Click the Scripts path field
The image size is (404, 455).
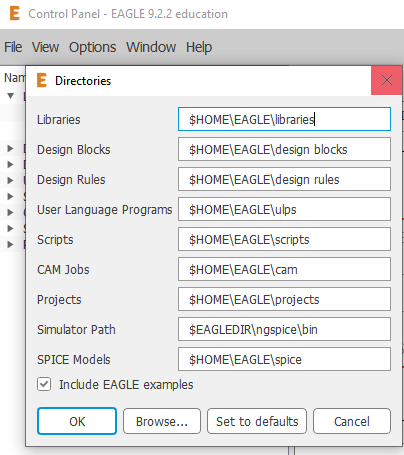coord(284,239)
